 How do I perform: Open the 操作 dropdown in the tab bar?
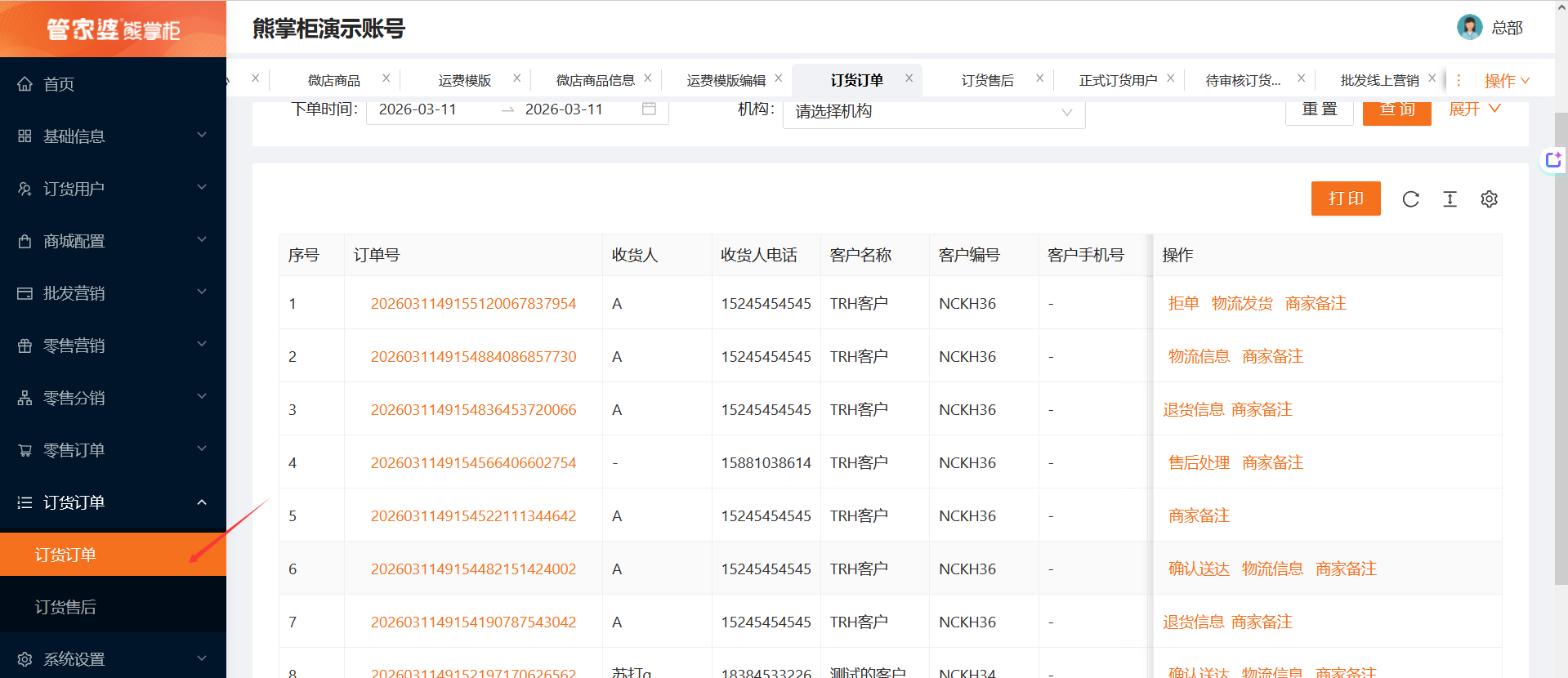tap(1506, 81)
